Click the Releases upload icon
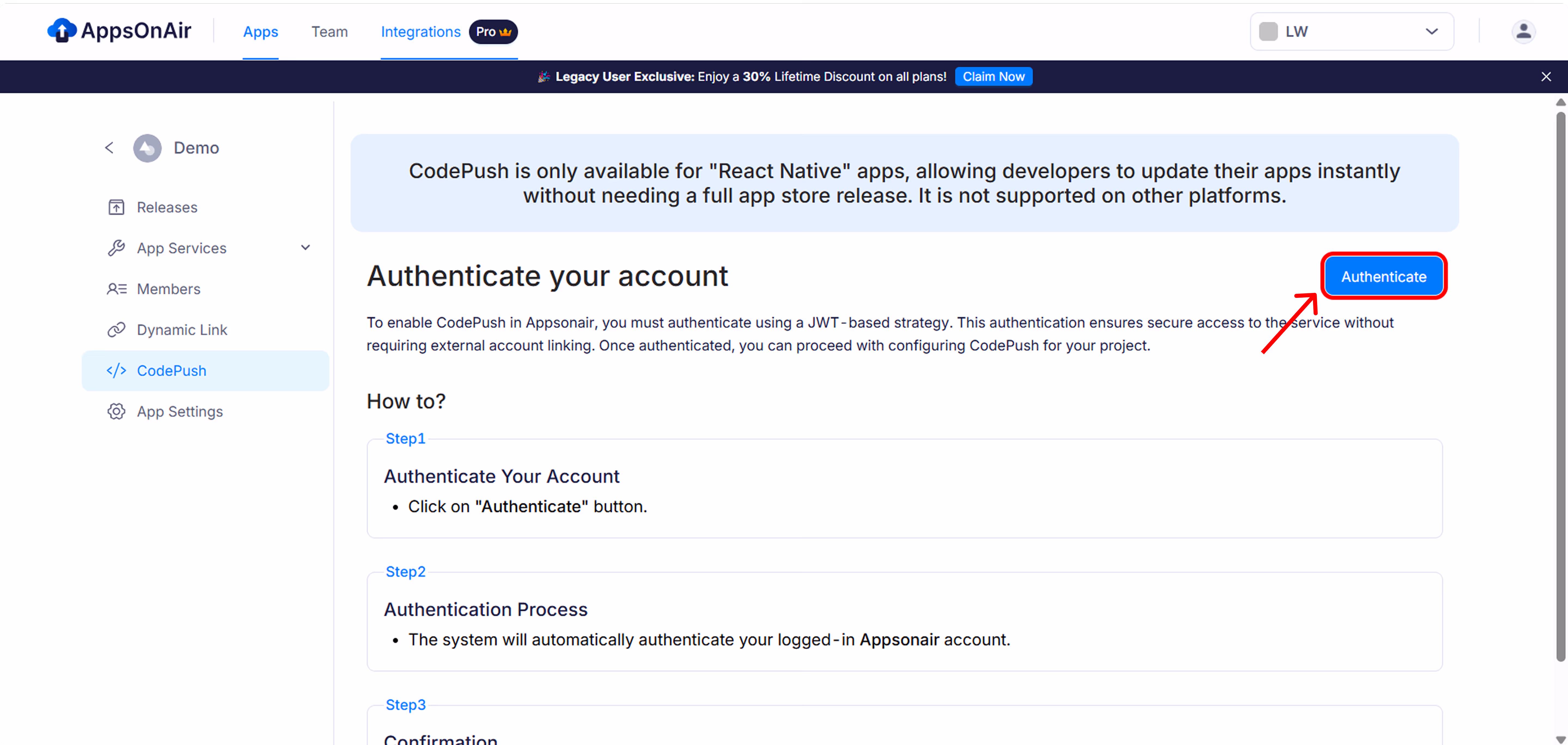 pos(116,207)
